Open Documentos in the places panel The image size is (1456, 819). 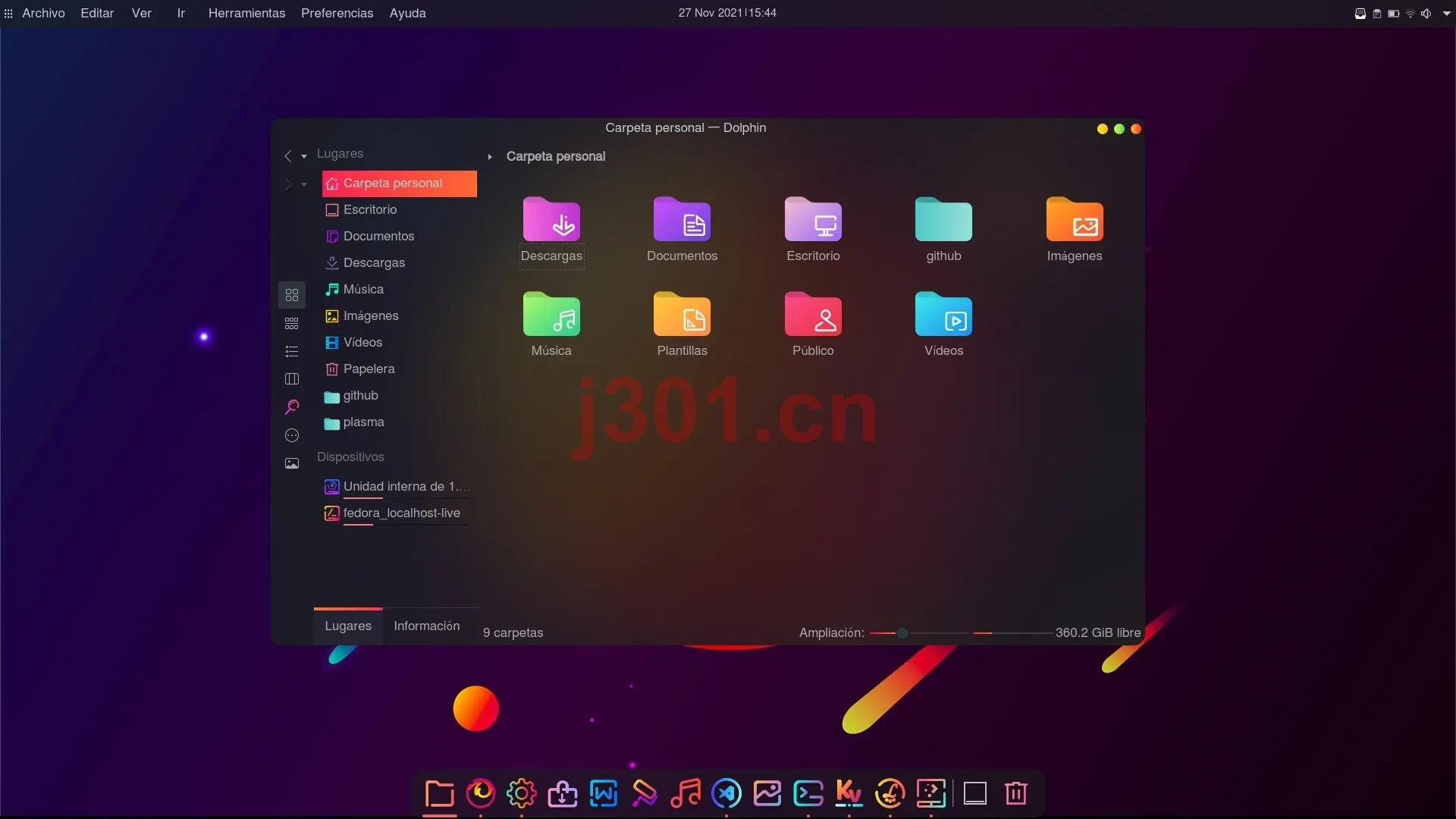tap(400, 237)
